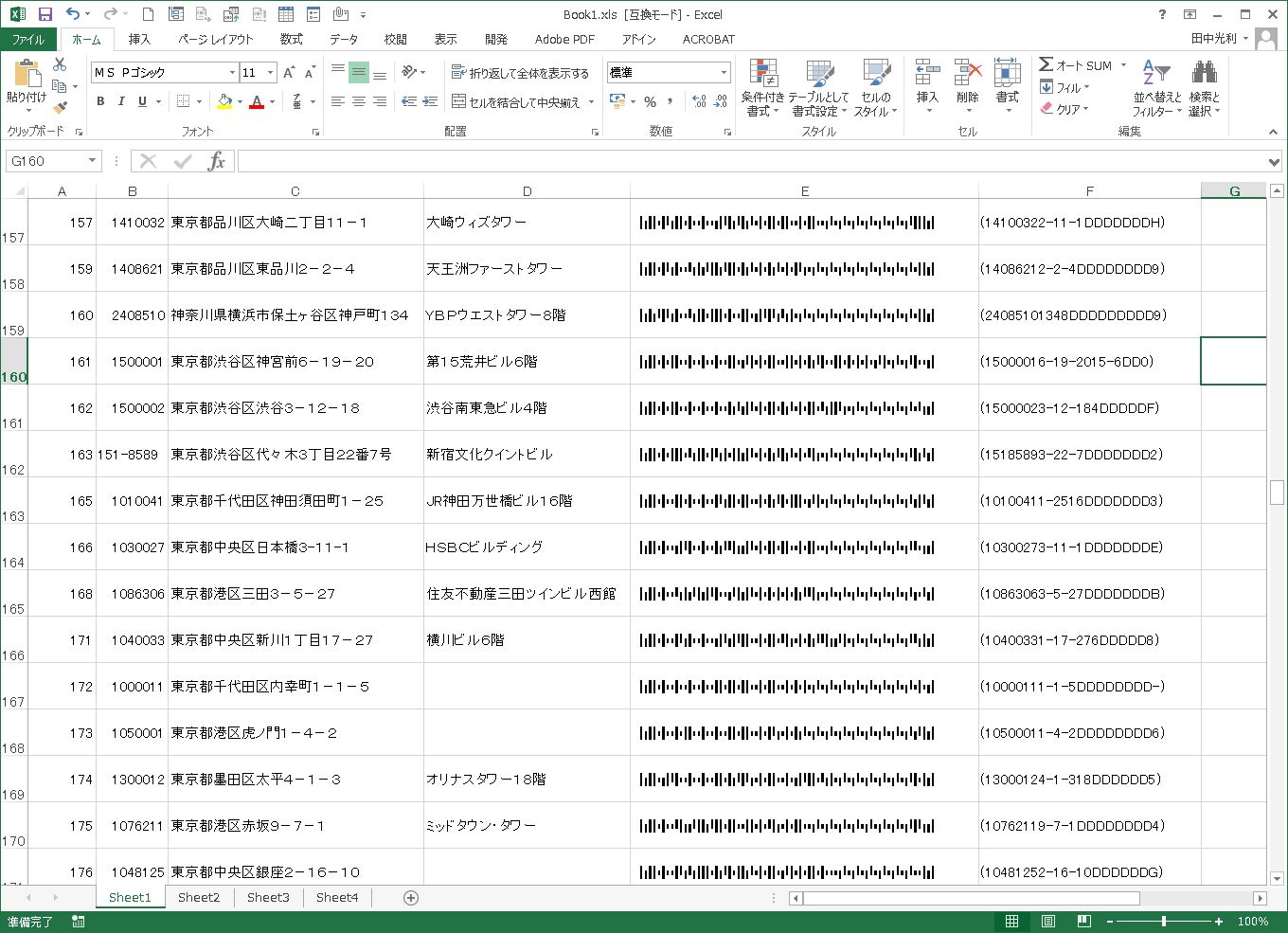Click the Find and Select binoculars icon
The image size is (1288, 933).
1204,71
